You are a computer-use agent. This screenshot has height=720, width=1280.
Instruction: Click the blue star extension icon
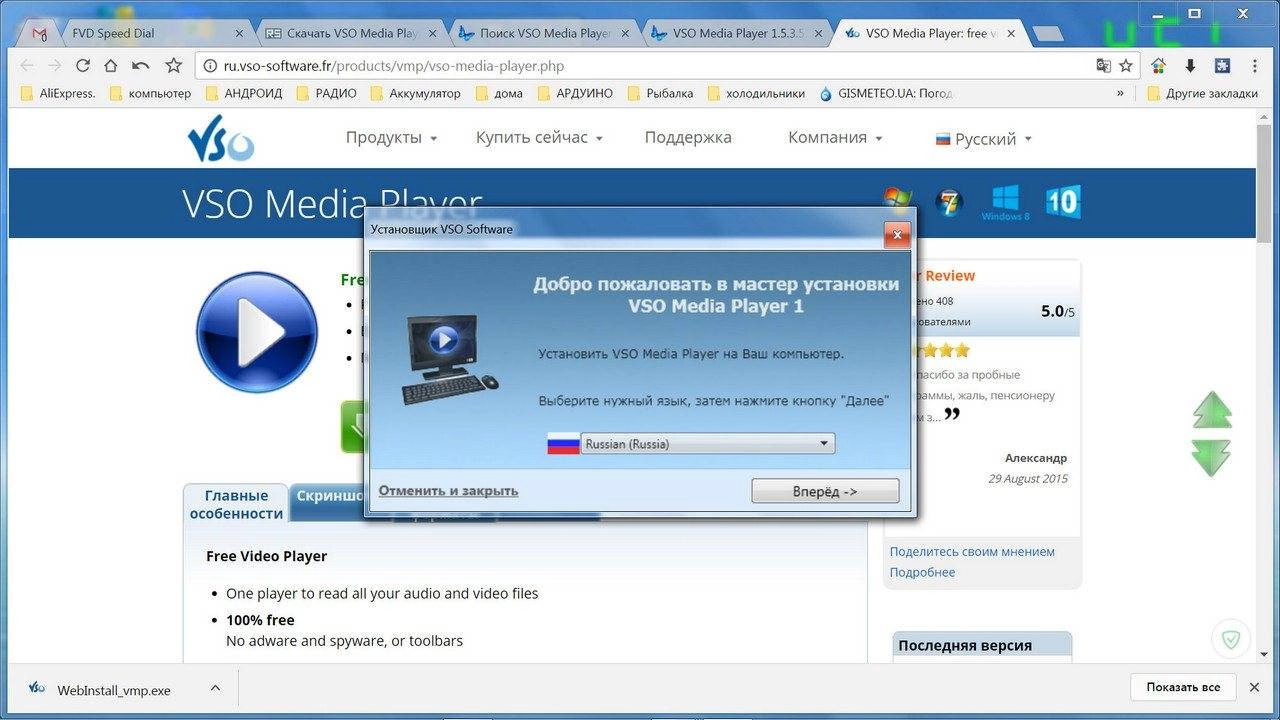[x=1222, y=66]
